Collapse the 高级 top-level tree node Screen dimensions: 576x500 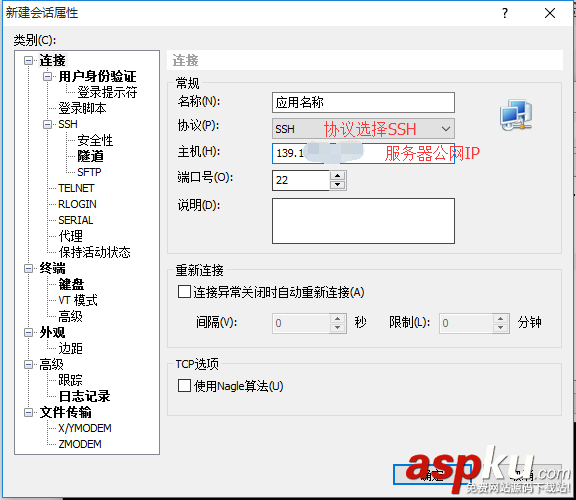coord(28,364)
